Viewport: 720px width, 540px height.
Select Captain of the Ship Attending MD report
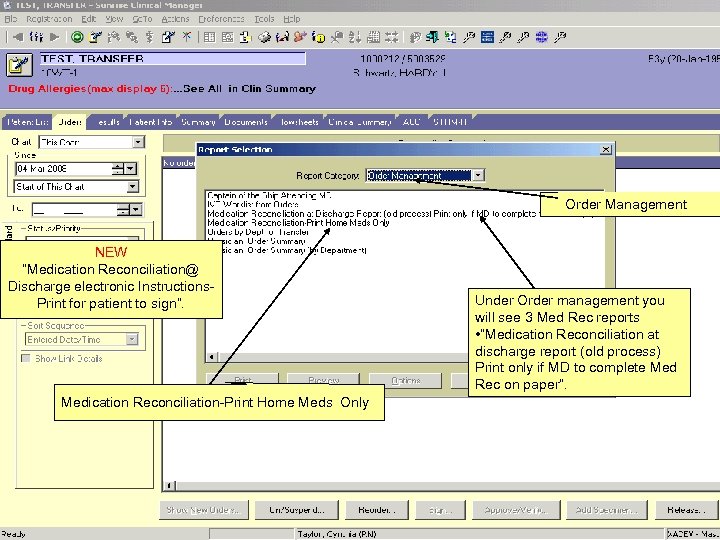click(269, 195)
